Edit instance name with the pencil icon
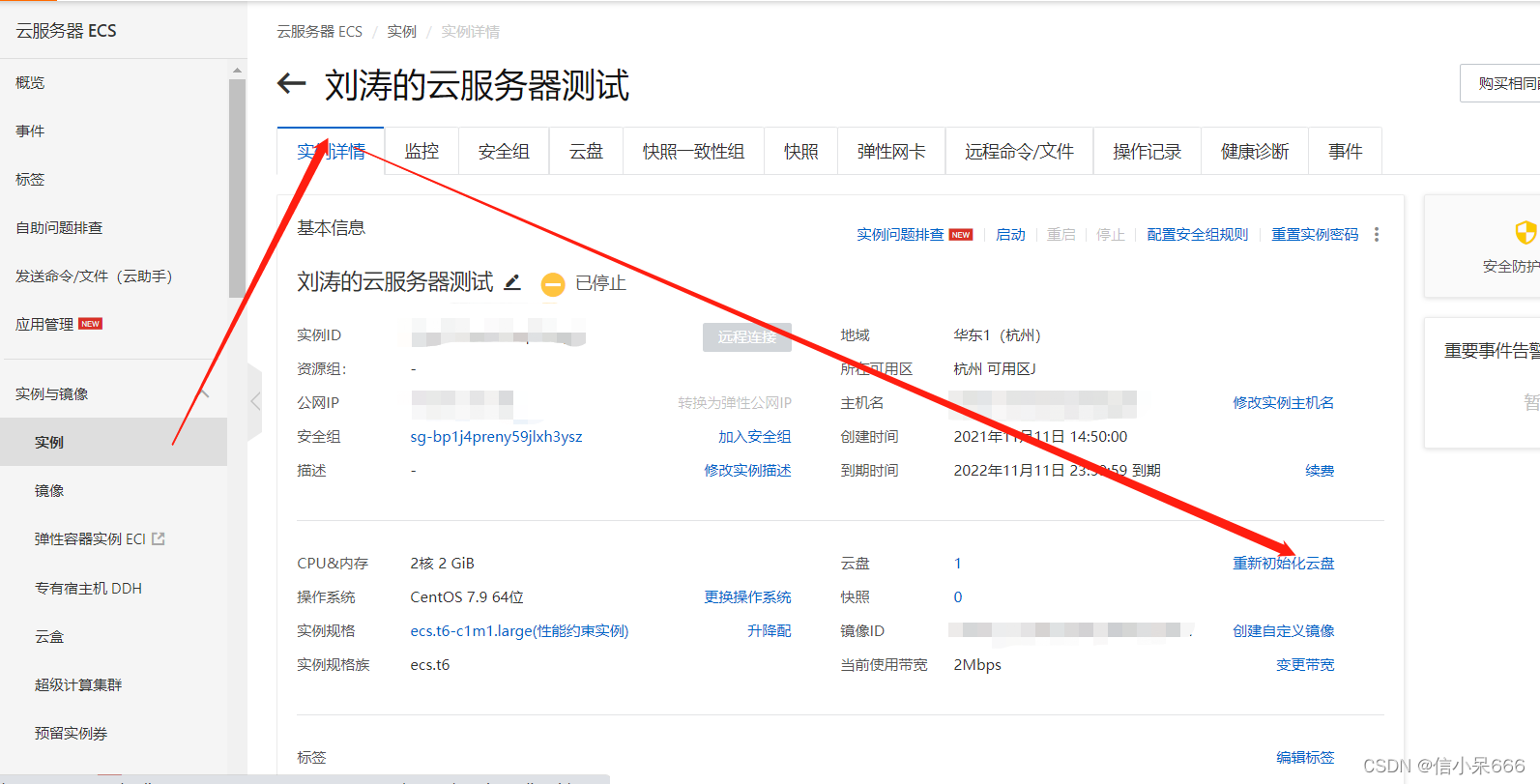The height and width of the screenshot is (784, 1540). 512,282
